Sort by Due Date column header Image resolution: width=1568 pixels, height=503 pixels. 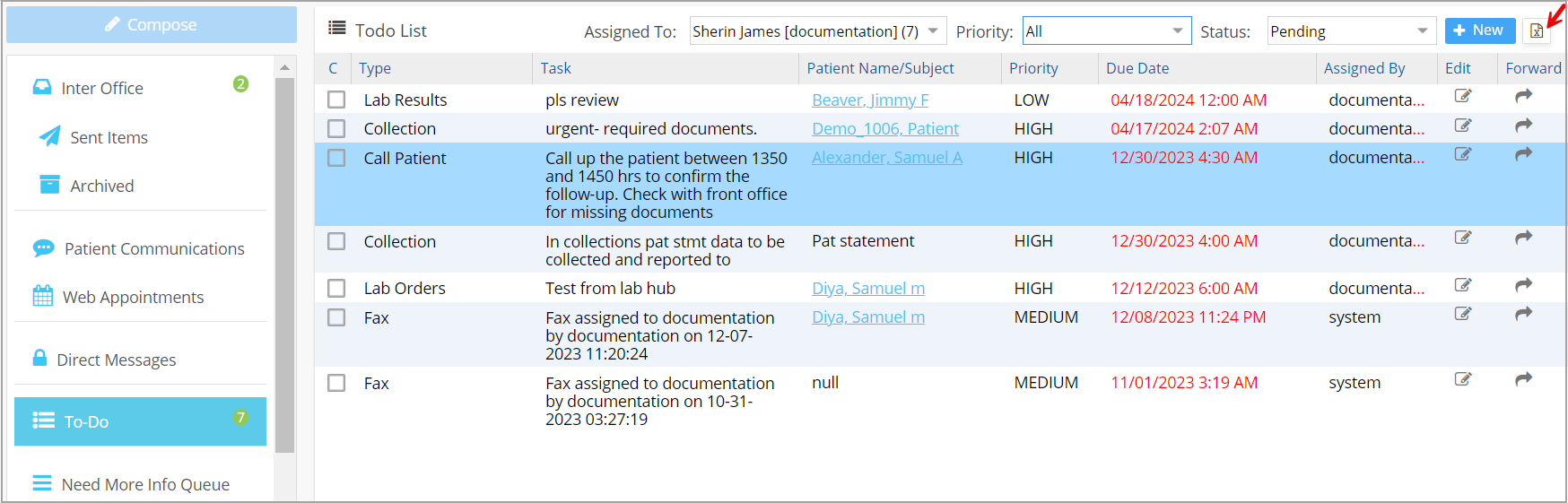1137,68
